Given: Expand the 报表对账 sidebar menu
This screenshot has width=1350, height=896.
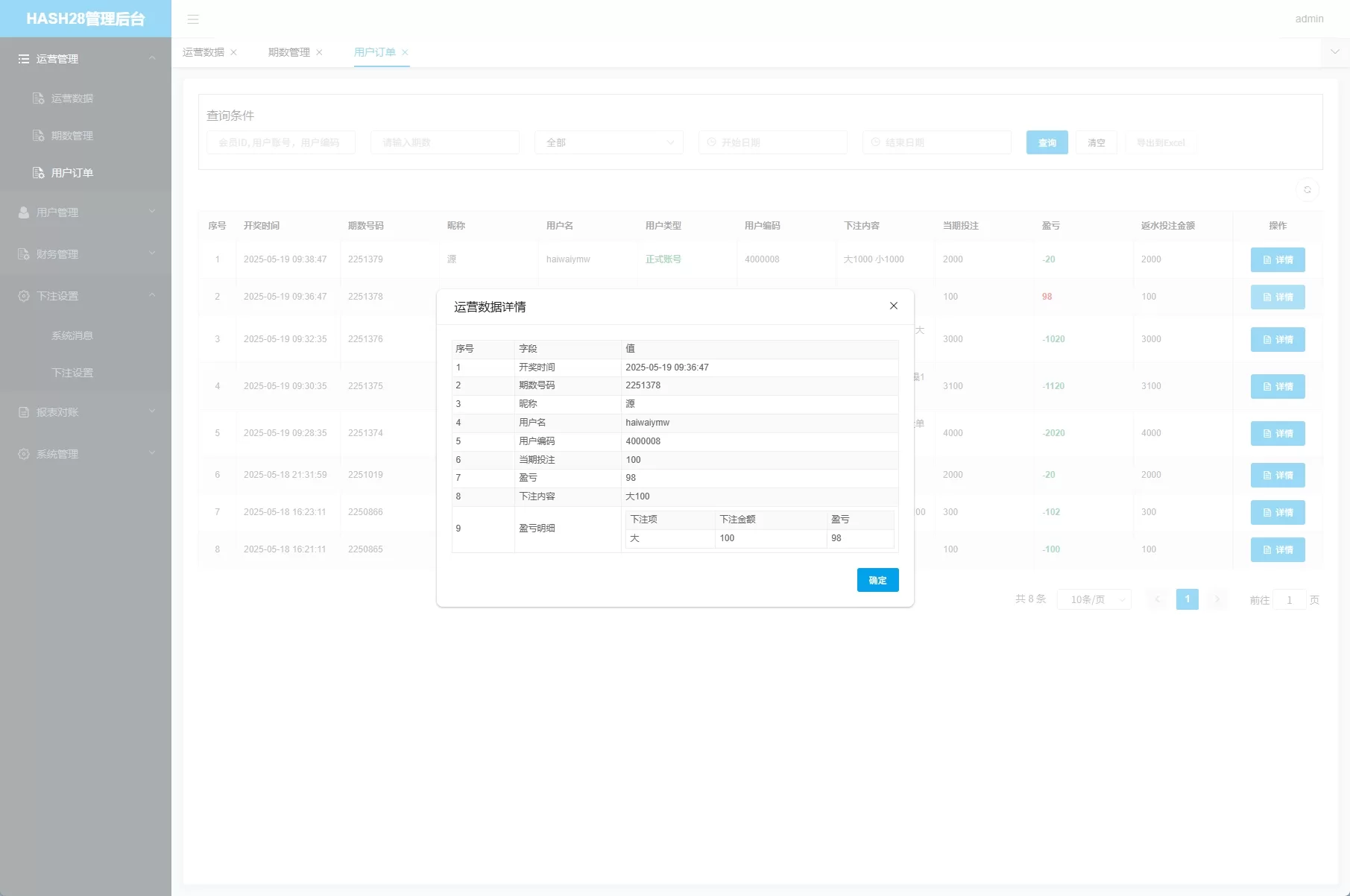Looking at the screenshot, I should (86, 412).
